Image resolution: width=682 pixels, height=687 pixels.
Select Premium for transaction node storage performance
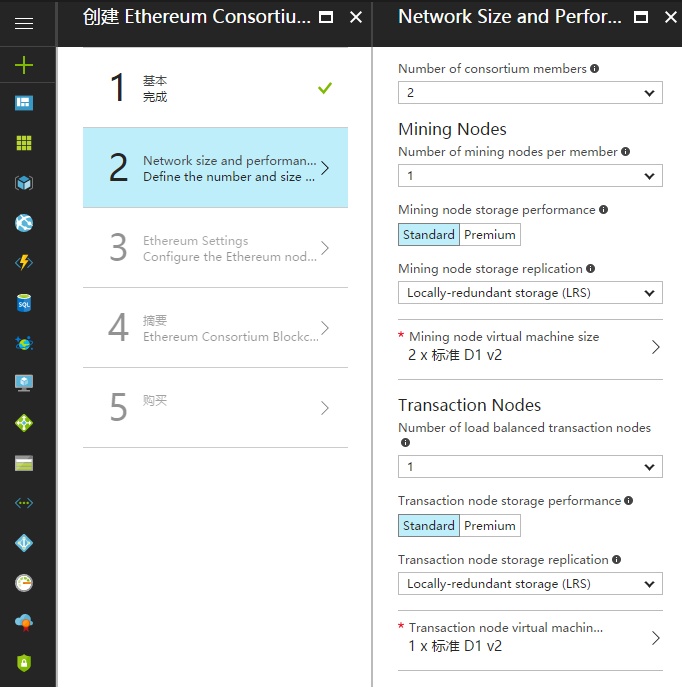point(490,526)
